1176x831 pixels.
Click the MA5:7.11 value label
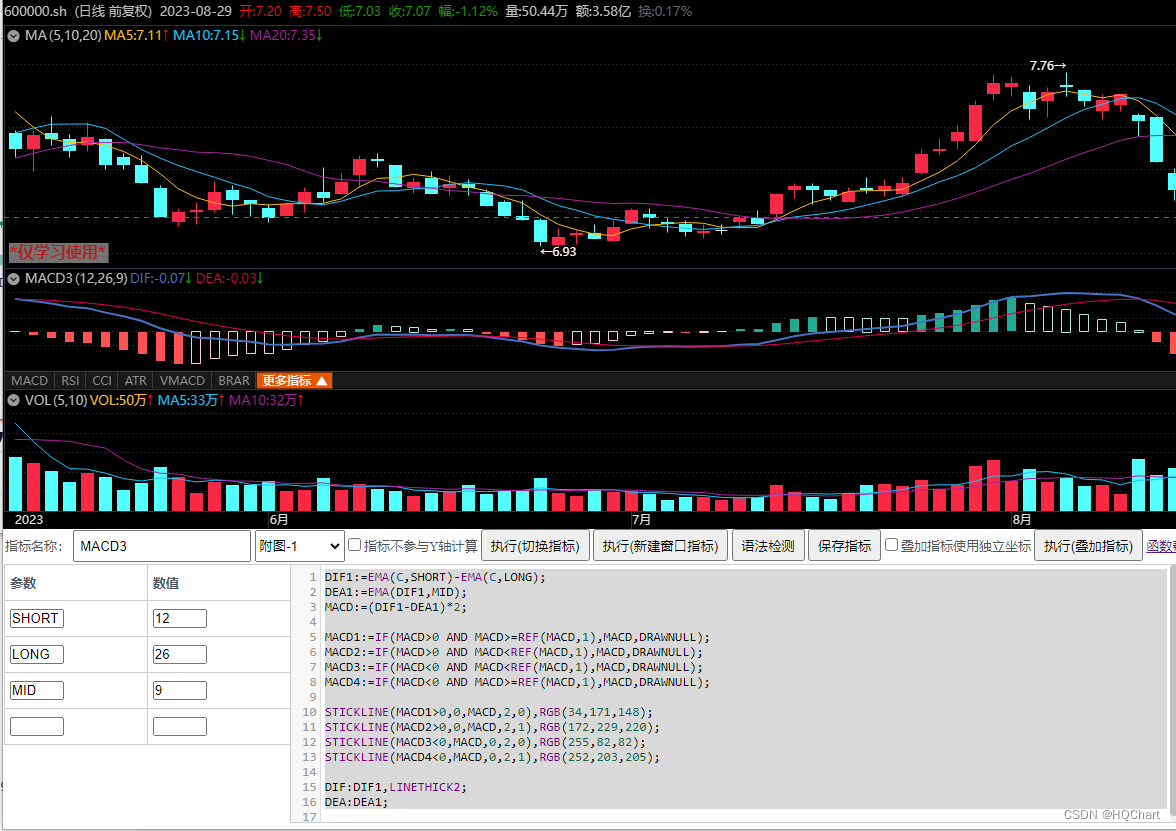(x=136, y=35)
